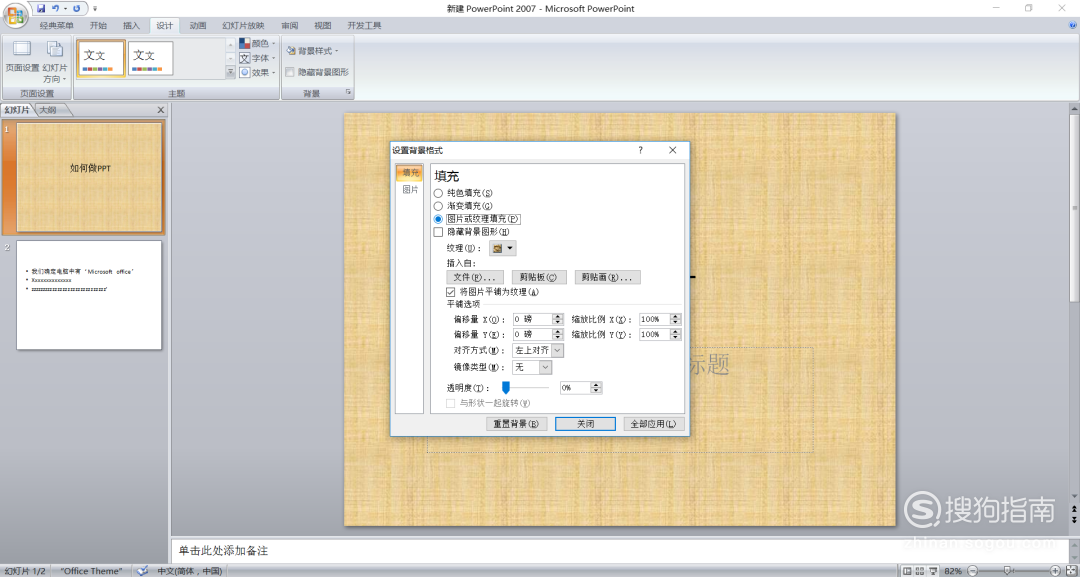Click 中文(简体, 中国) language in status bar
This screenshot has width=1080, height=577.
(x=189, y=571)
